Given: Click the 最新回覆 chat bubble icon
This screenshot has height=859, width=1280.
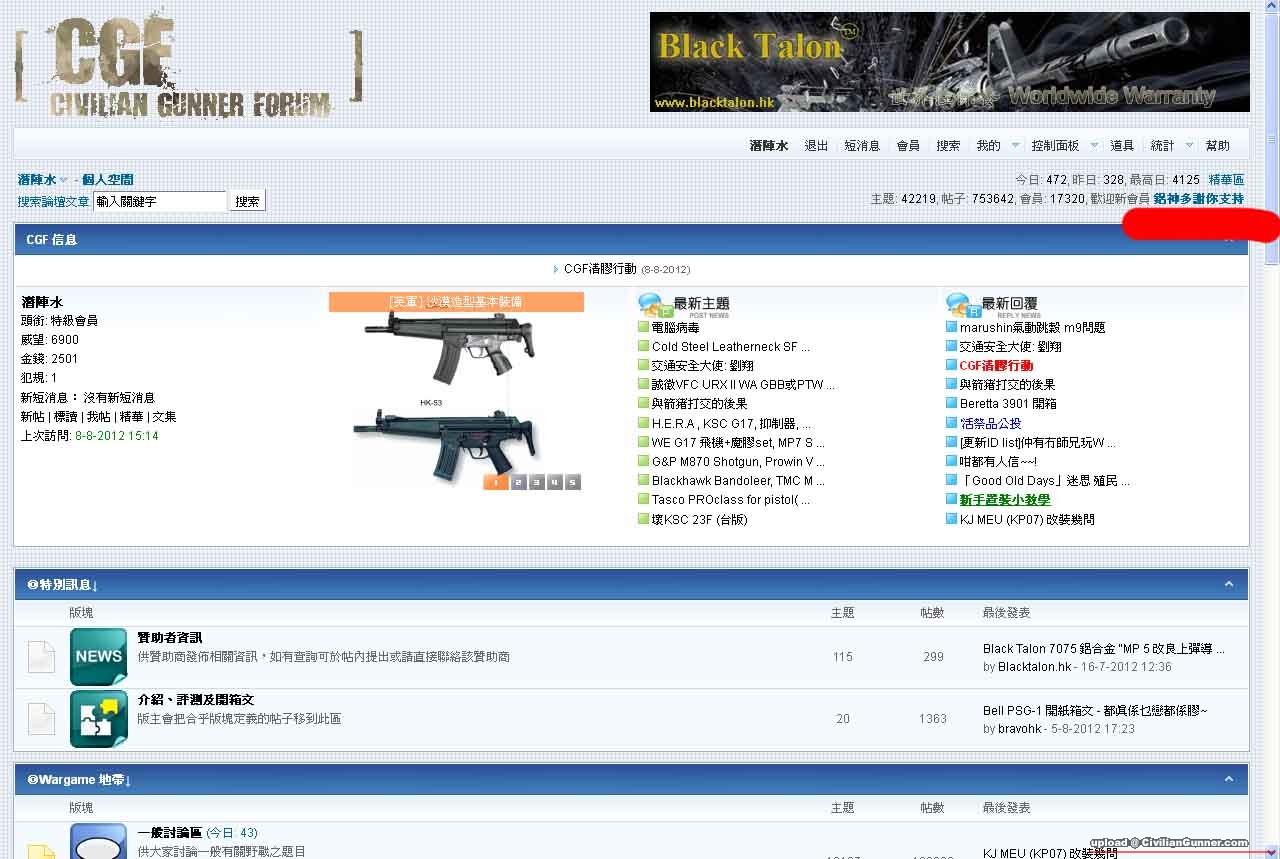Looking at the screenshot, I should click(962, 304).
